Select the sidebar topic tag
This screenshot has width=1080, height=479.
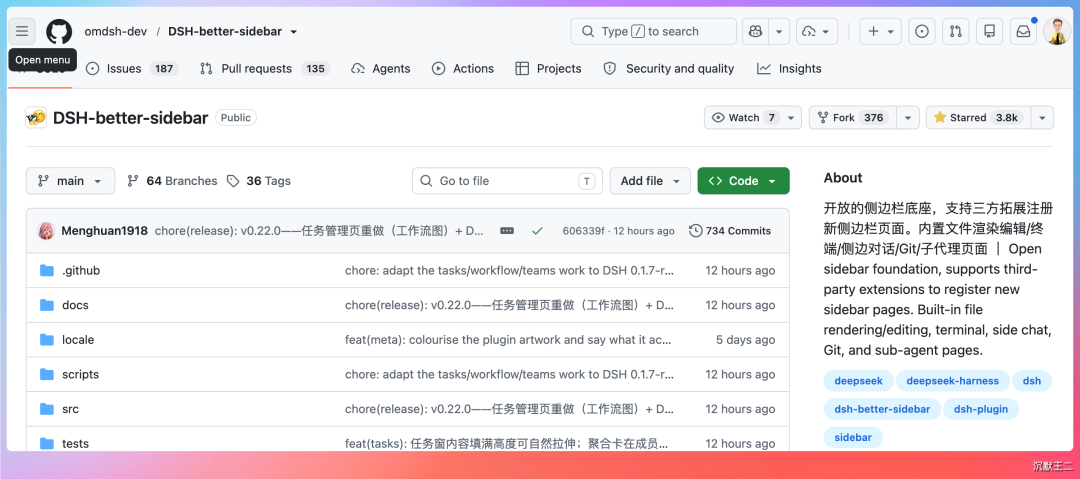(853, 437)
